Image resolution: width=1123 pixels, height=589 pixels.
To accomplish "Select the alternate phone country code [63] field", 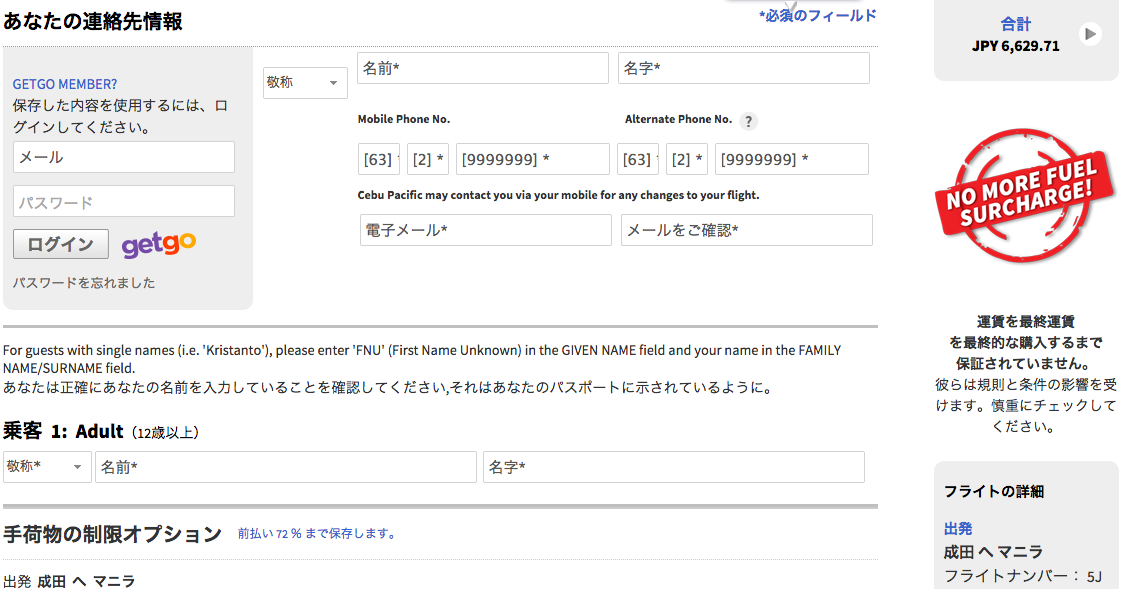I will [638, 159].
